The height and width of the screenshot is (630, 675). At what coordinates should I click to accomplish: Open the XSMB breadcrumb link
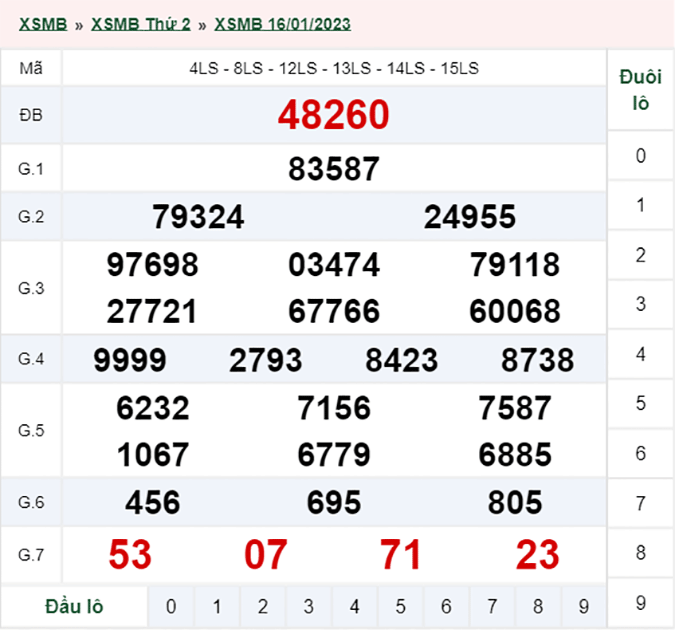click(43, 24)
